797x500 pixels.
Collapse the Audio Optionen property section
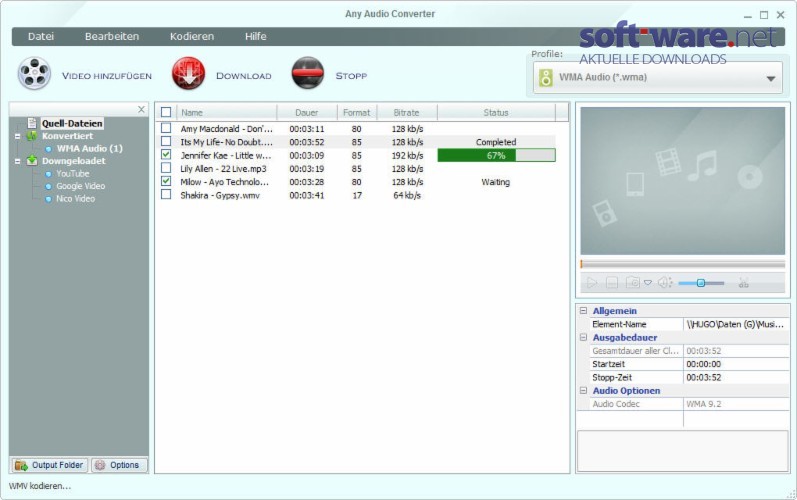click(584, 390)
